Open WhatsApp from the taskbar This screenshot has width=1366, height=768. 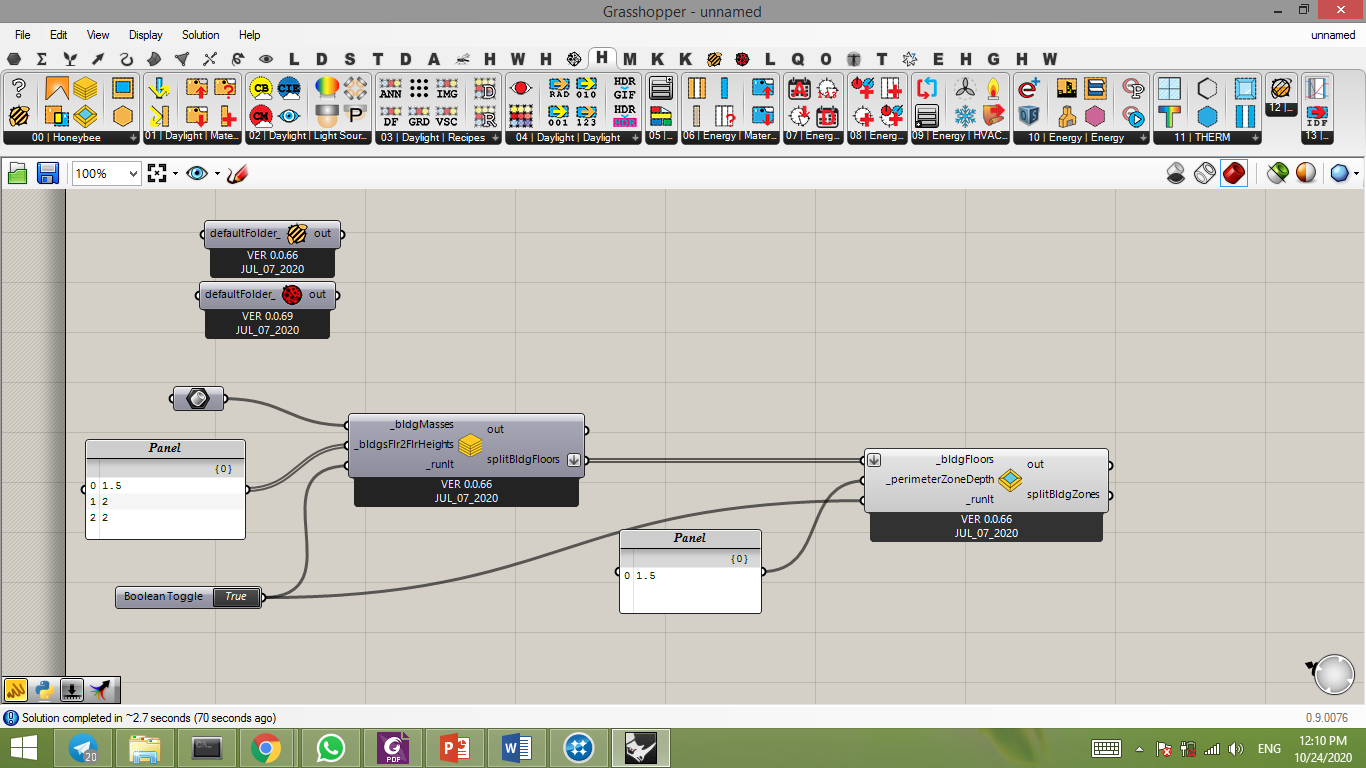(x=330, y=748)
